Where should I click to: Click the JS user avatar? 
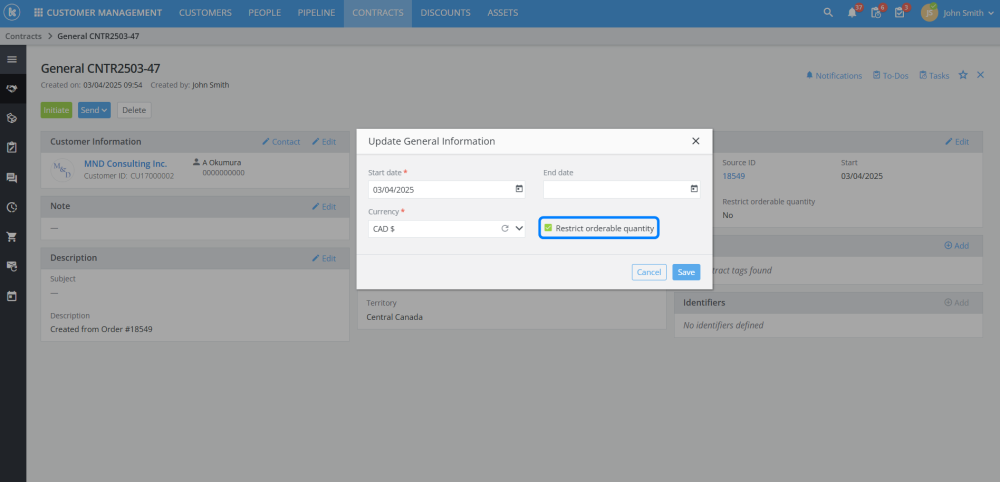coord(929,13)
